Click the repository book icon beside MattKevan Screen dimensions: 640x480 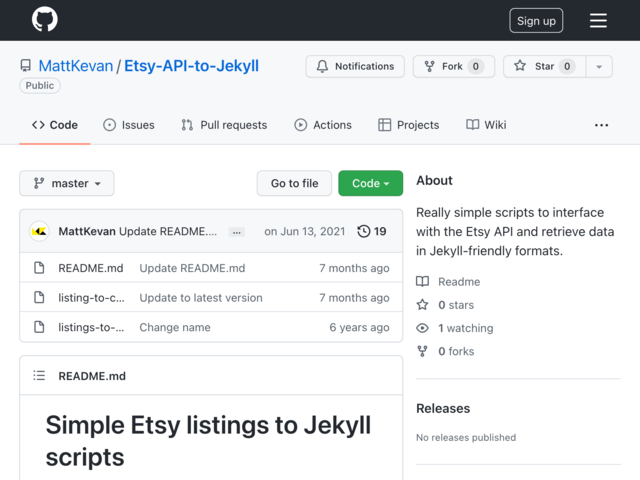26,66
